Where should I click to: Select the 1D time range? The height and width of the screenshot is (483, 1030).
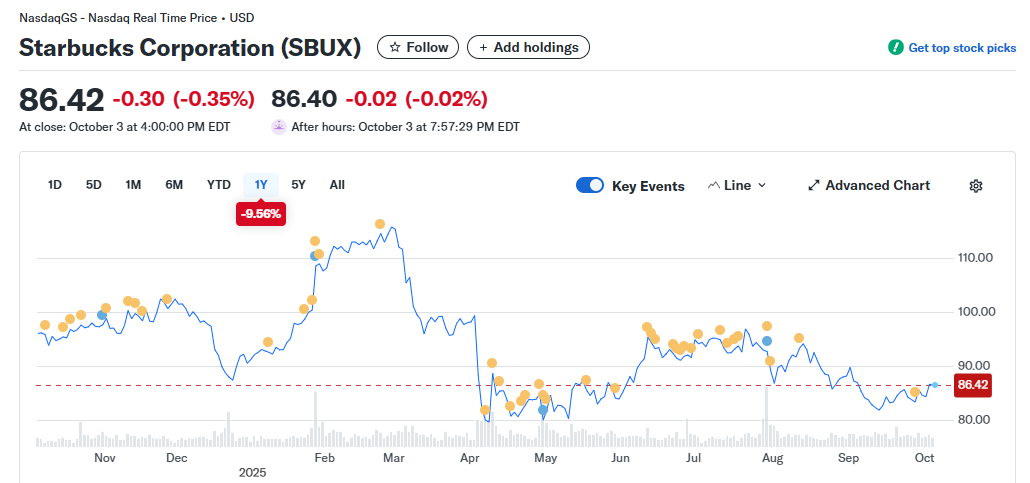(x=55, y=185)
